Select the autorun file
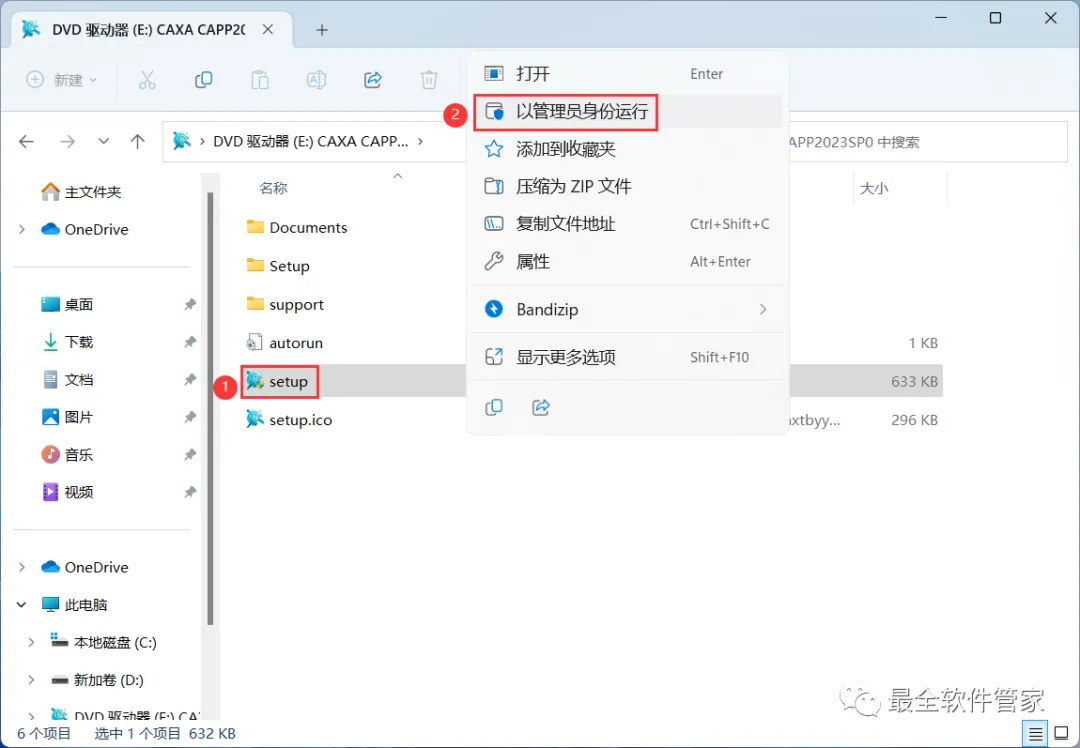The height and width of the screenshot is (748, 1080). click(x=284, y=343)
